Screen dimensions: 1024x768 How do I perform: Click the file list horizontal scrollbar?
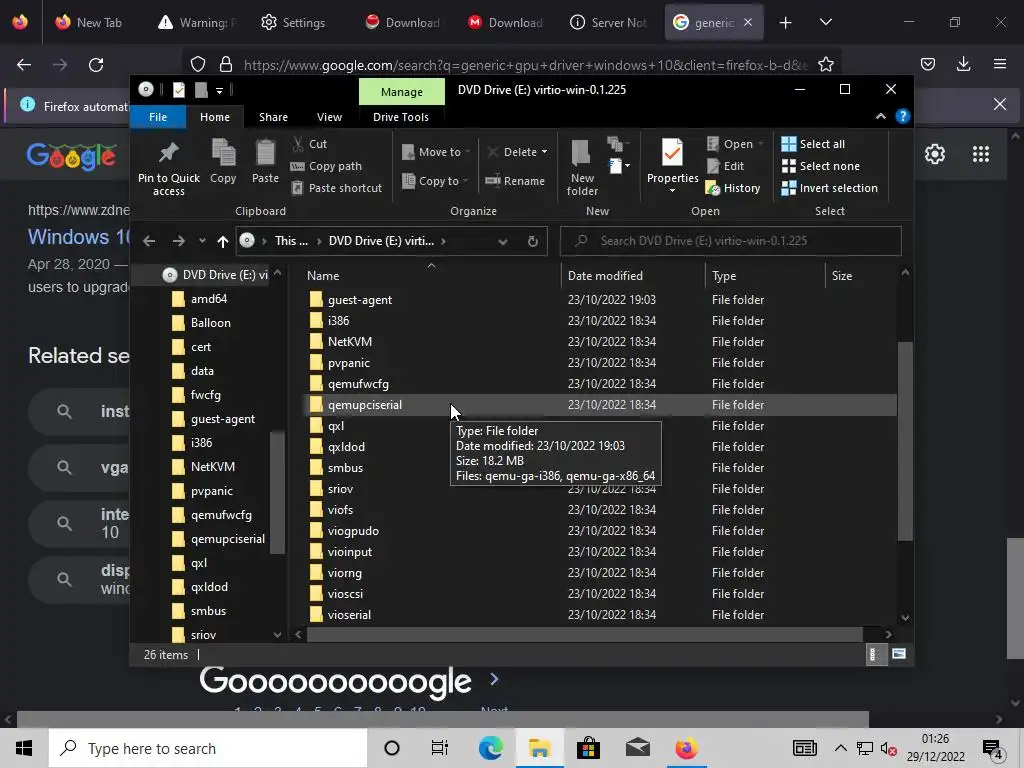tap(584, 634)
